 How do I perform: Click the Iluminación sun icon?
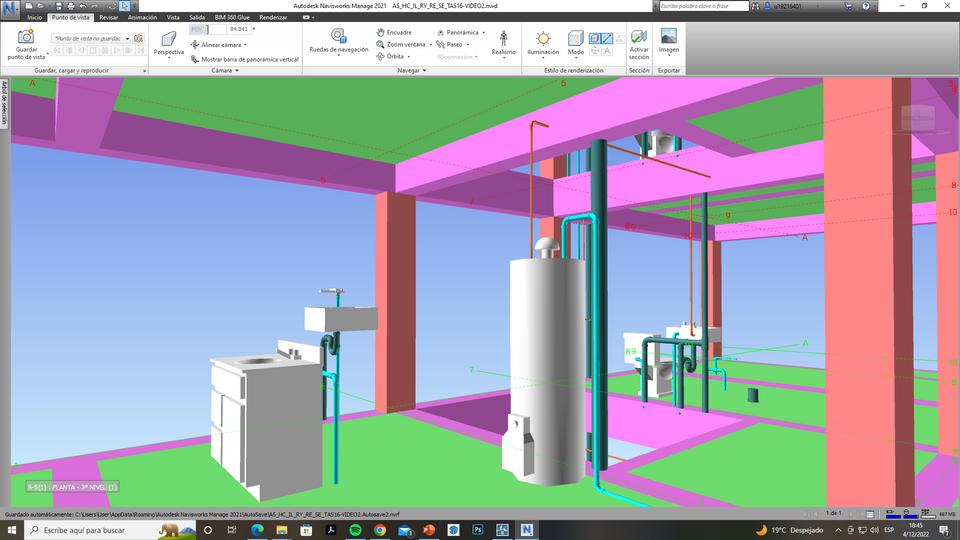[543, 38]
